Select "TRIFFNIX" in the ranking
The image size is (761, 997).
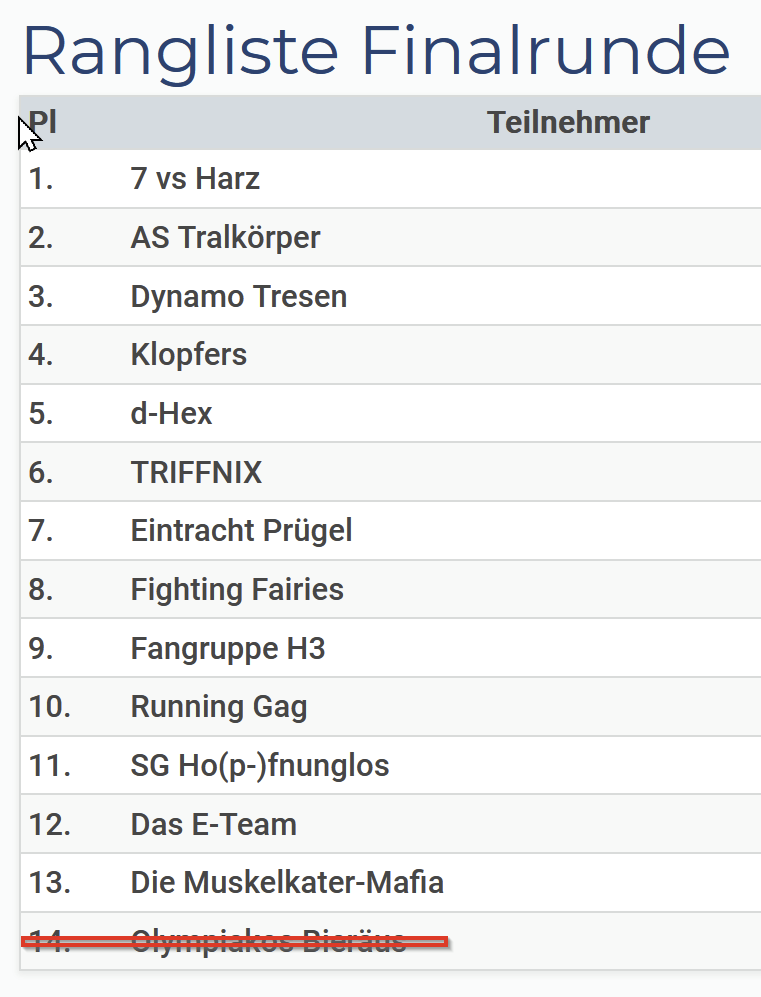click(x=196, y=473)
